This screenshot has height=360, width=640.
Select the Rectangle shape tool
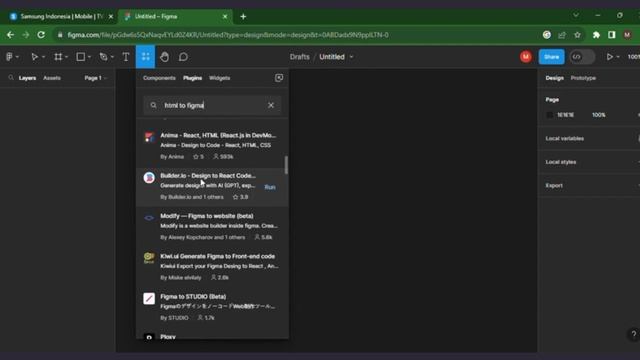[x=81, y=57]
